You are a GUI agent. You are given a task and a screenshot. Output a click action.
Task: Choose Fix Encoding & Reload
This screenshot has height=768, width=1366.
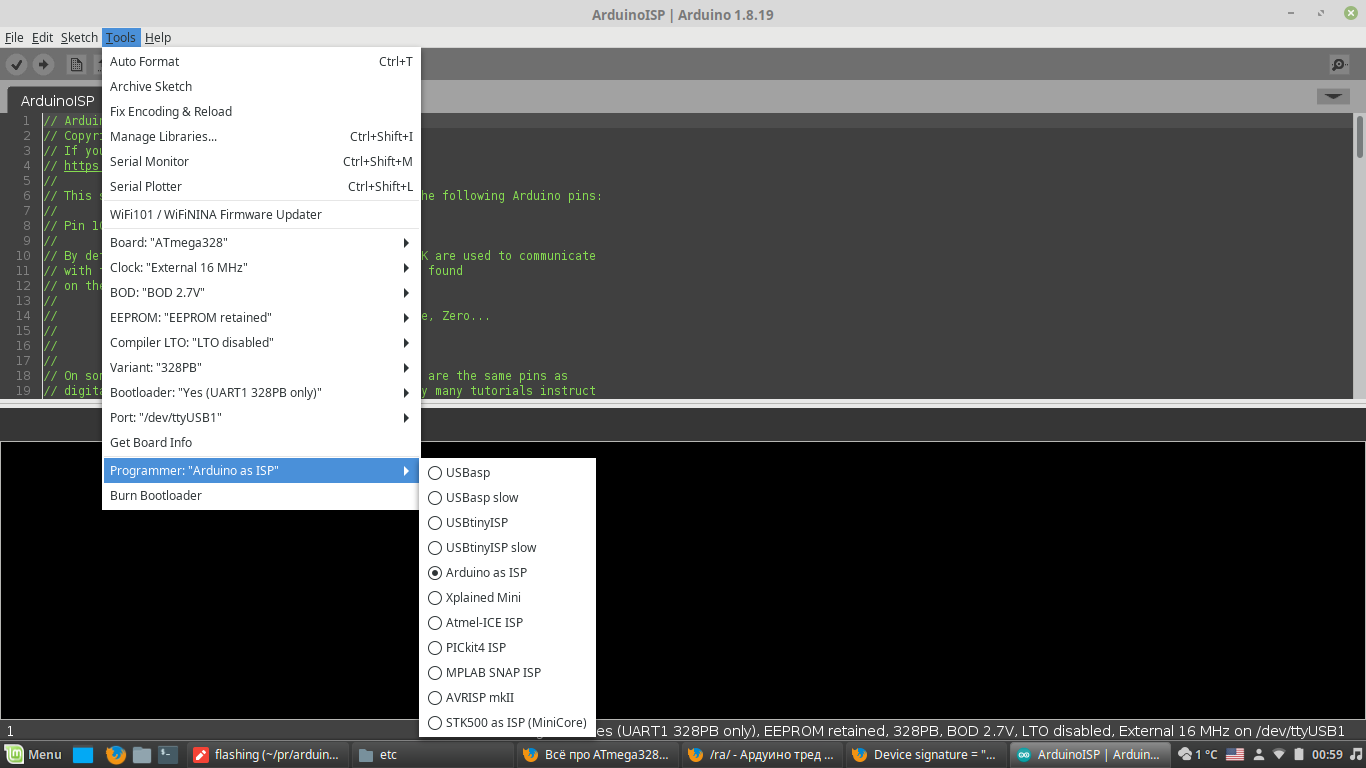pyautogui.click(x=261, y=111)
